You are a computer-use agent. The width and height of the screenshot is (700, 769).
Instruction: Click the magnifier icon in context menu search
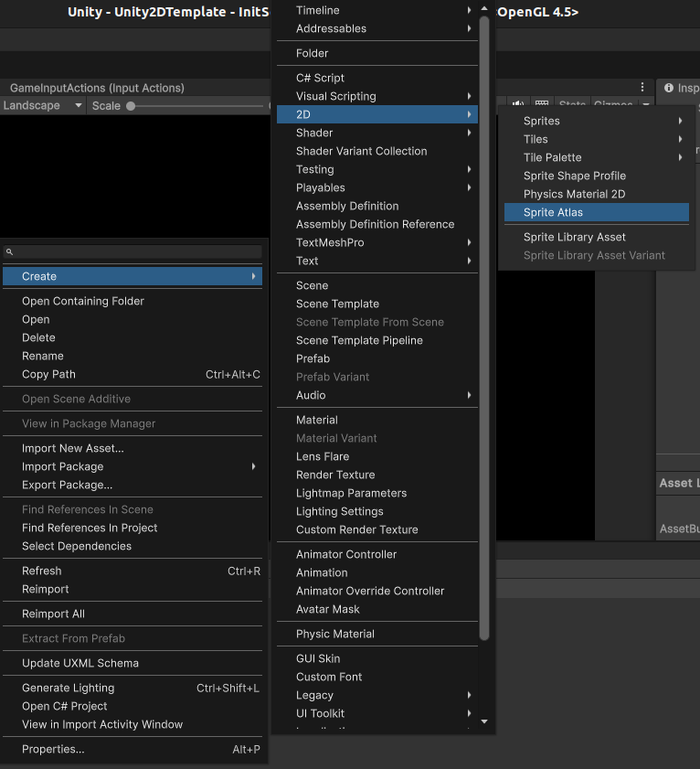point(9,252)
